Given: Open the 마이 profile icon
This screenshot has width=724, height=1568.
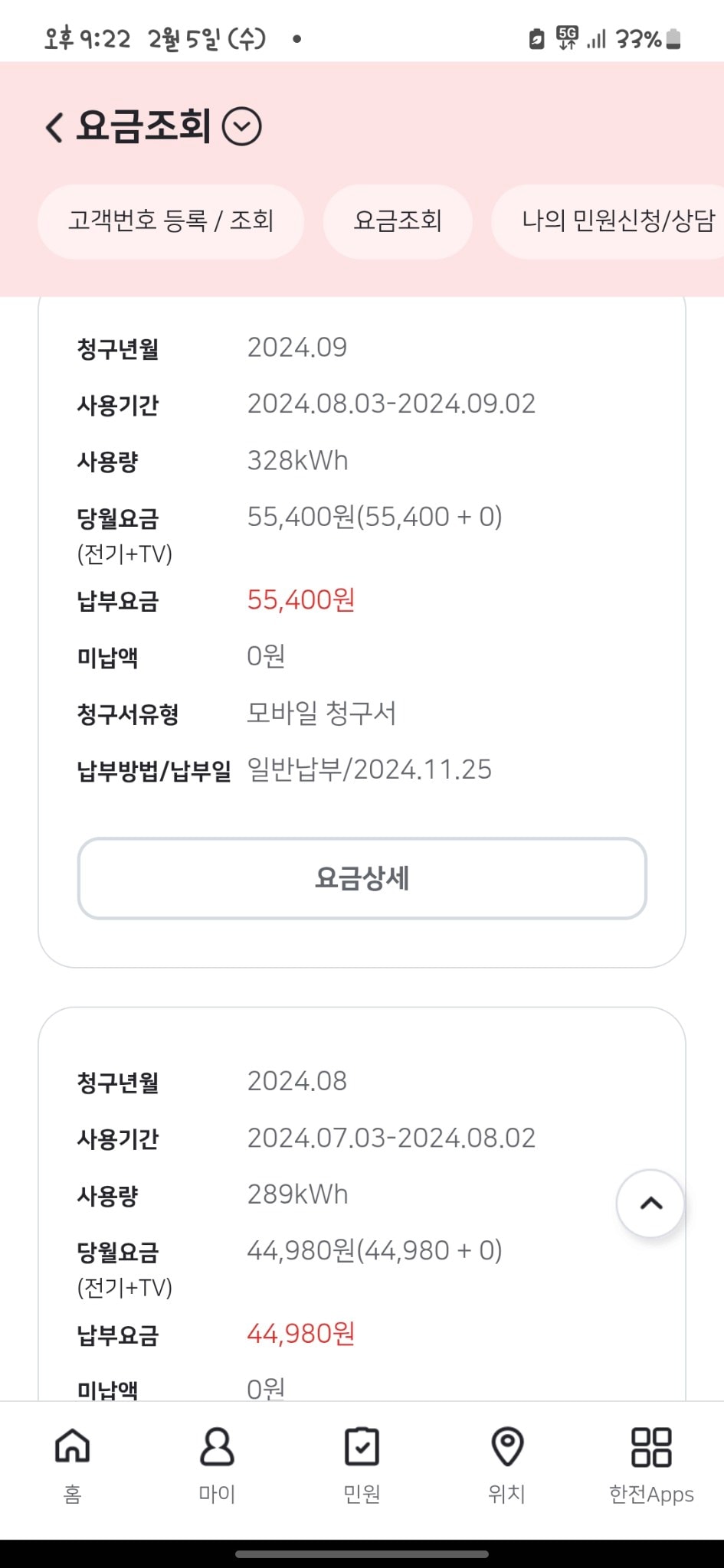Looking at the screenshot, I should pyautogui.click(x=217, y=1446).
